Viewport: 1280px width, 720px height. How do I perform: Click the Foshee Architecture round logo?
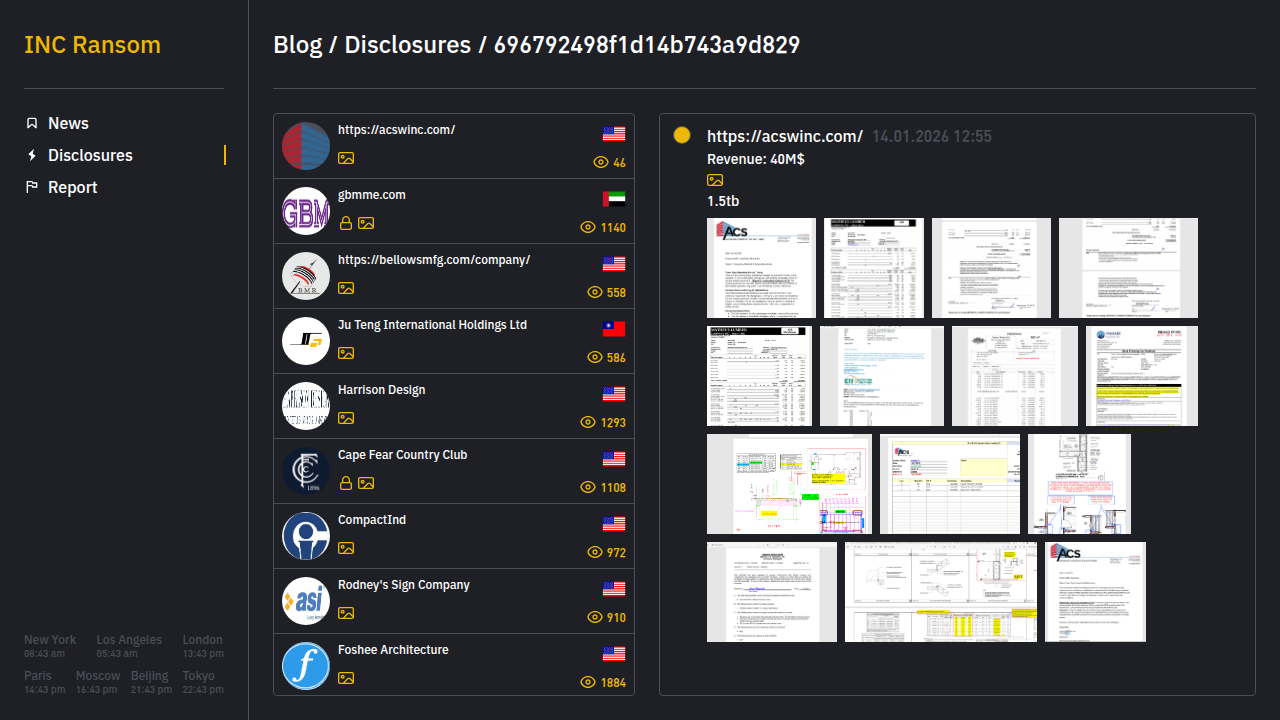[306, 666]
